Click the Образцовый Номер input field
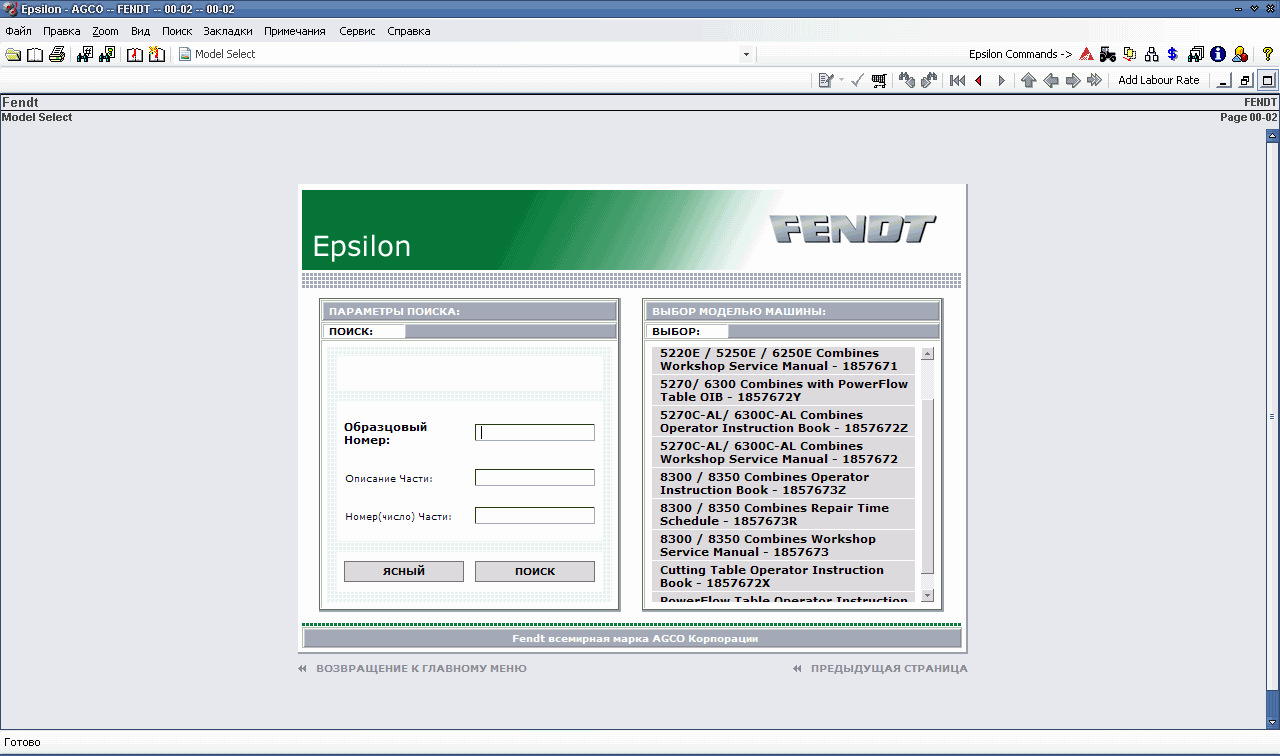 click(x=534, y=432)
